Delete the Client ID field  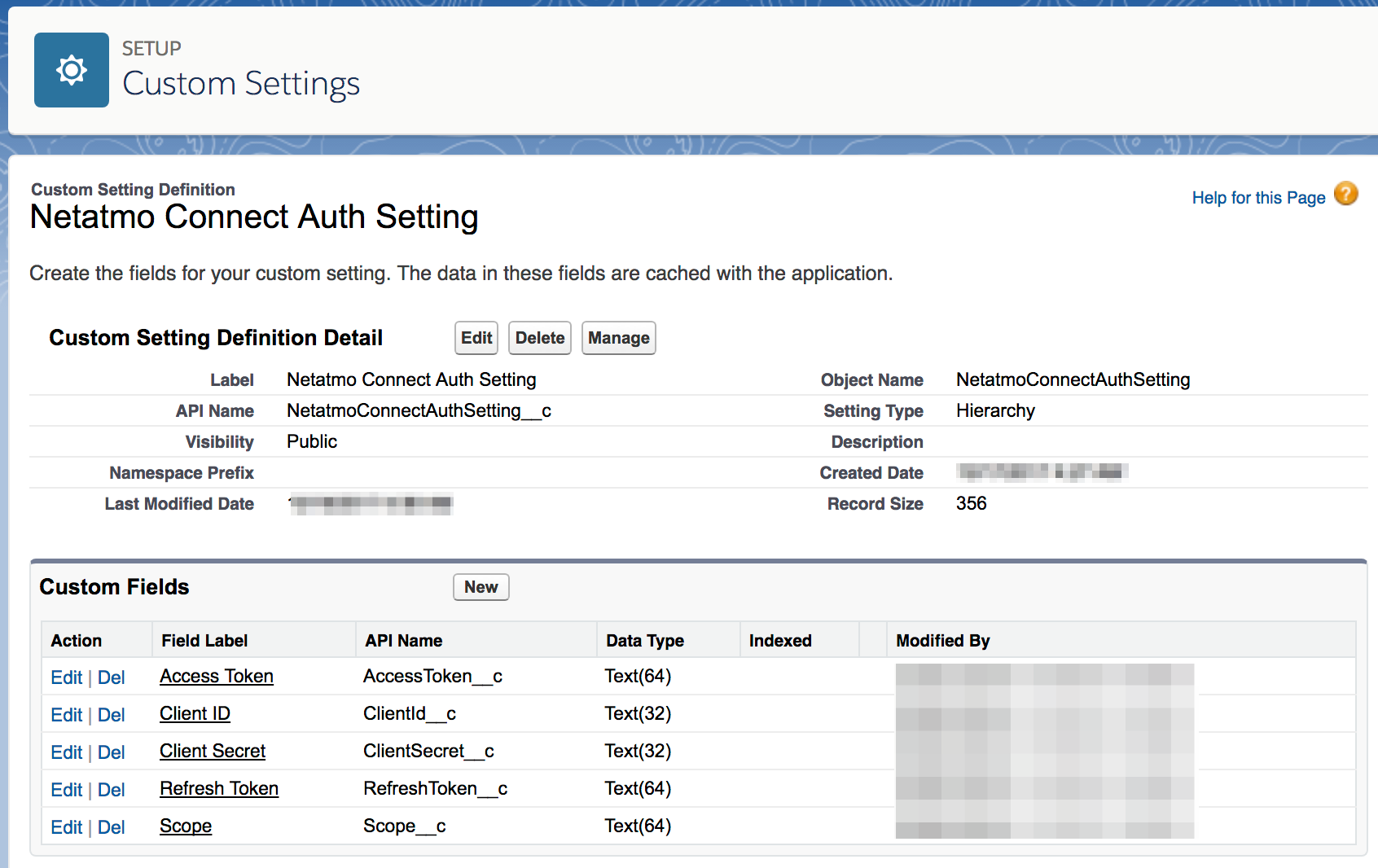coord(112,715)
